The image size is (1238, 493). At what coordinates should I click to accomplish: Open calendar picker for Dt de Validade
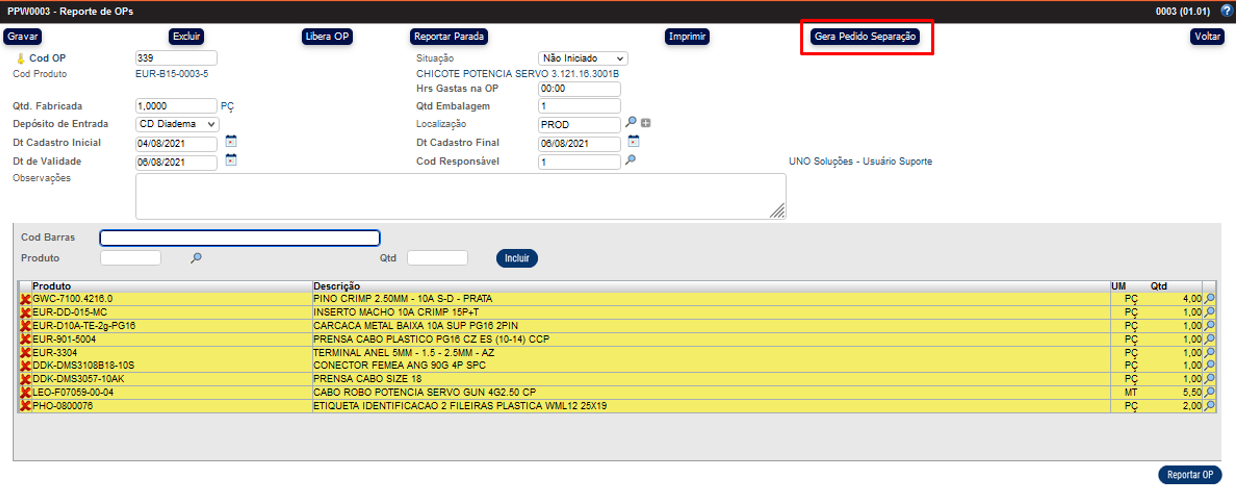coord(231,160)
